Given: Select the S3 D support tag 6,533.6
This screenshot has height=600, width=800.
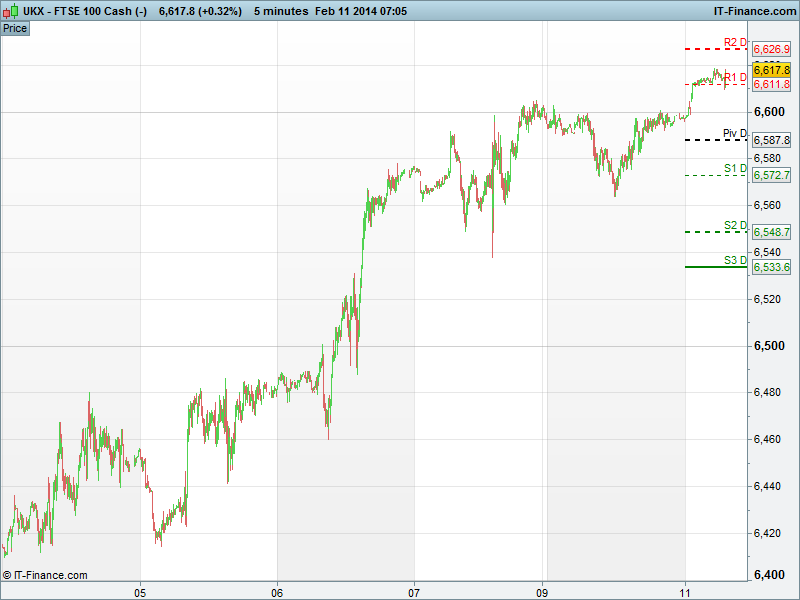Looking at the screenshot, I should (771, 267).
